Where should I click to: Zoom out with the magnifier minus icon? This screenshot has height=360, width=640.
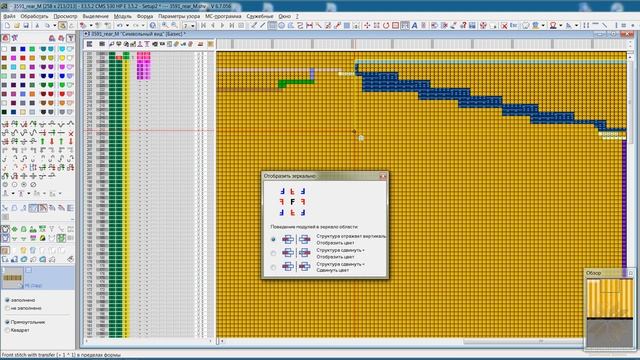coord(174,25)
